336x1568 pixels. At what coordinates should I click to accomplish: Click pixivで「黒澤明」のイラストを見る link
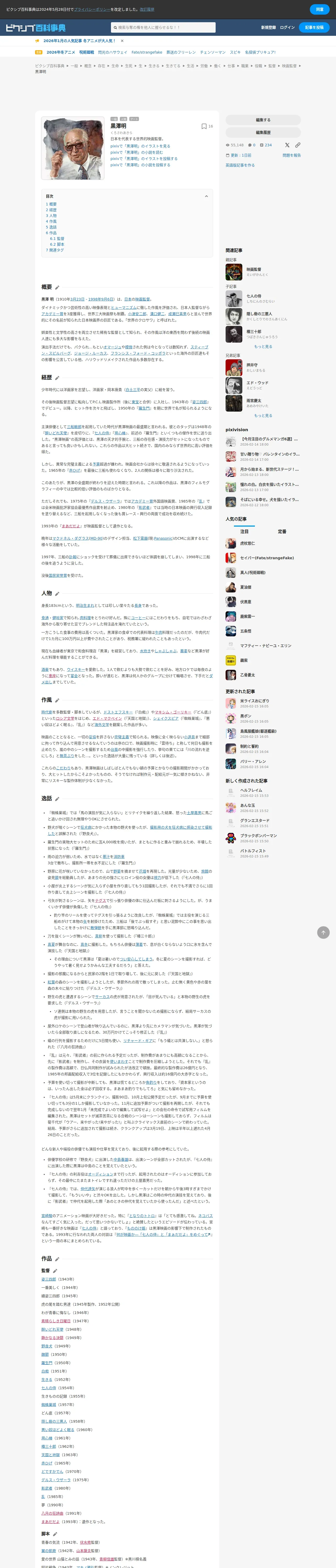pos(140,146)
